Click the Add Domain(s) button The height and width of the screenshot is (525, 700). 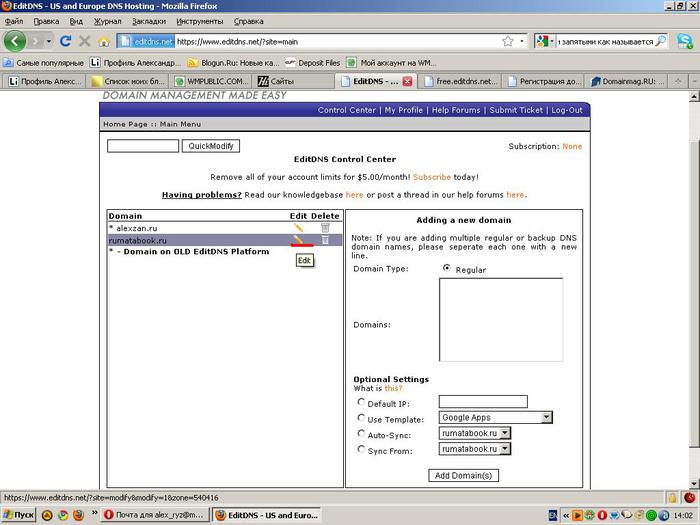[463, 475]
